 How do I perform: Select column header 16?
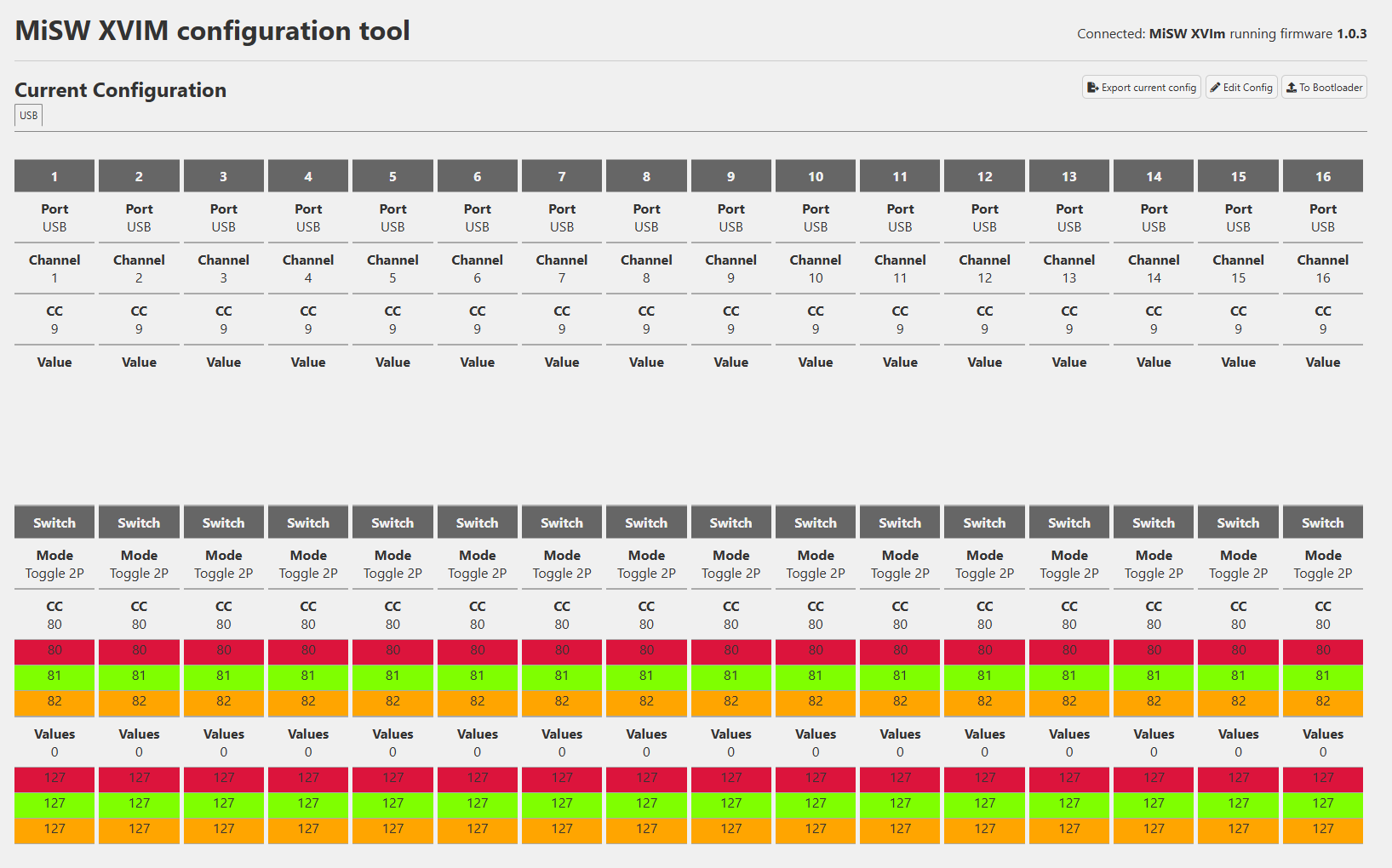pos(1323,176)
